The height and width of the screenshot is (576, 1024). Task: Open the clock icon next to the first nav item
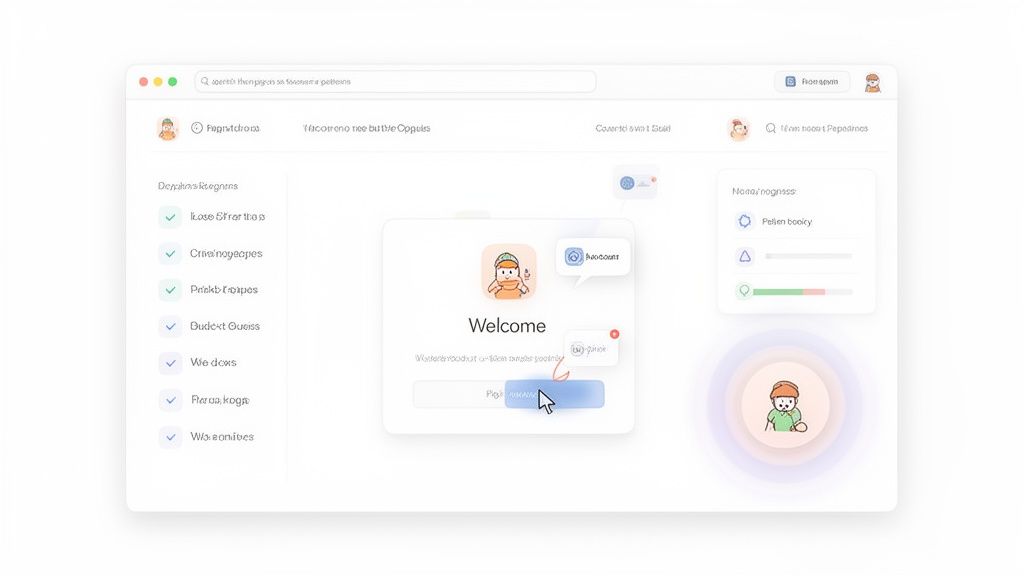196,128
